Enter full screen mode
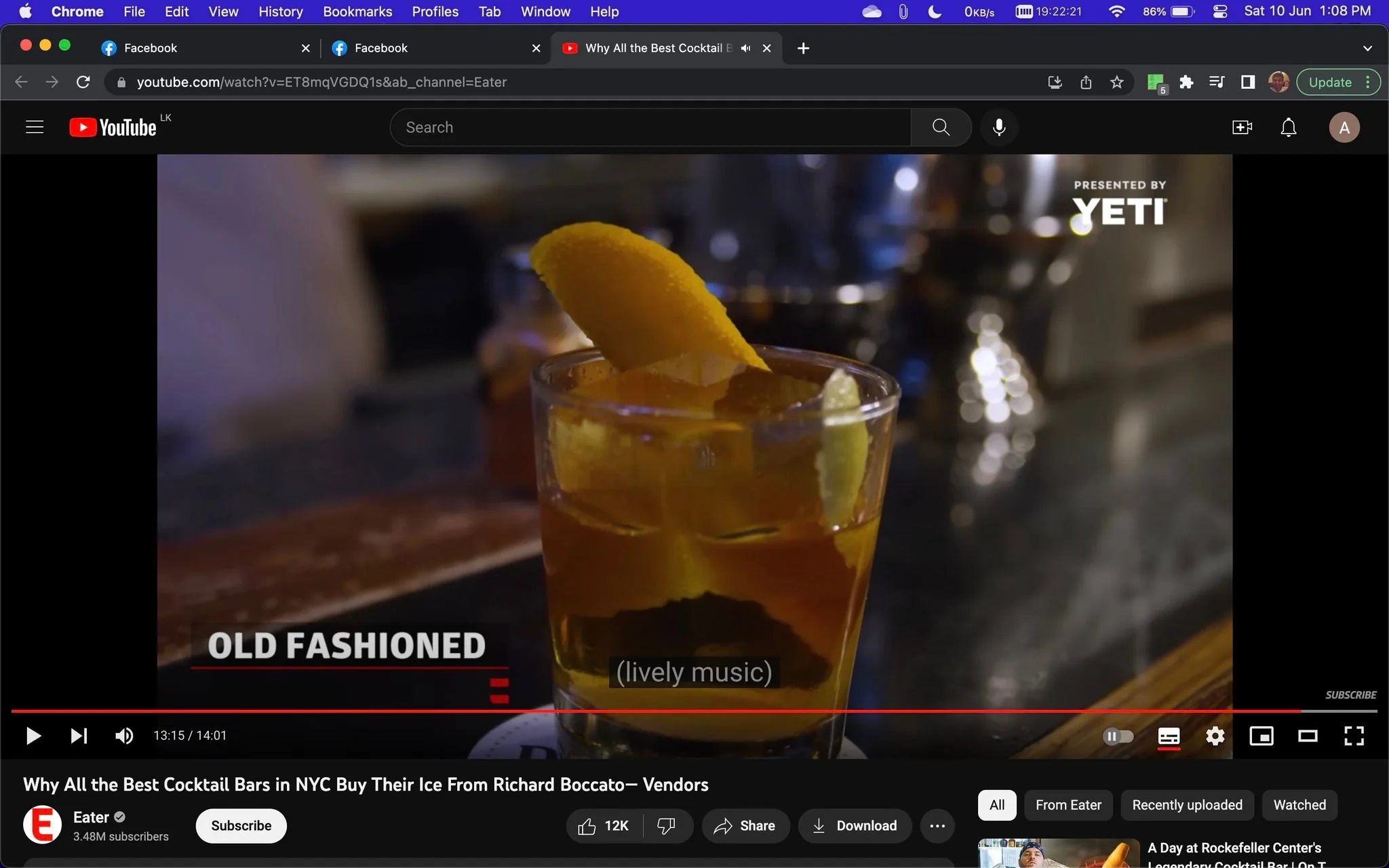 (x=1354, y=736)
